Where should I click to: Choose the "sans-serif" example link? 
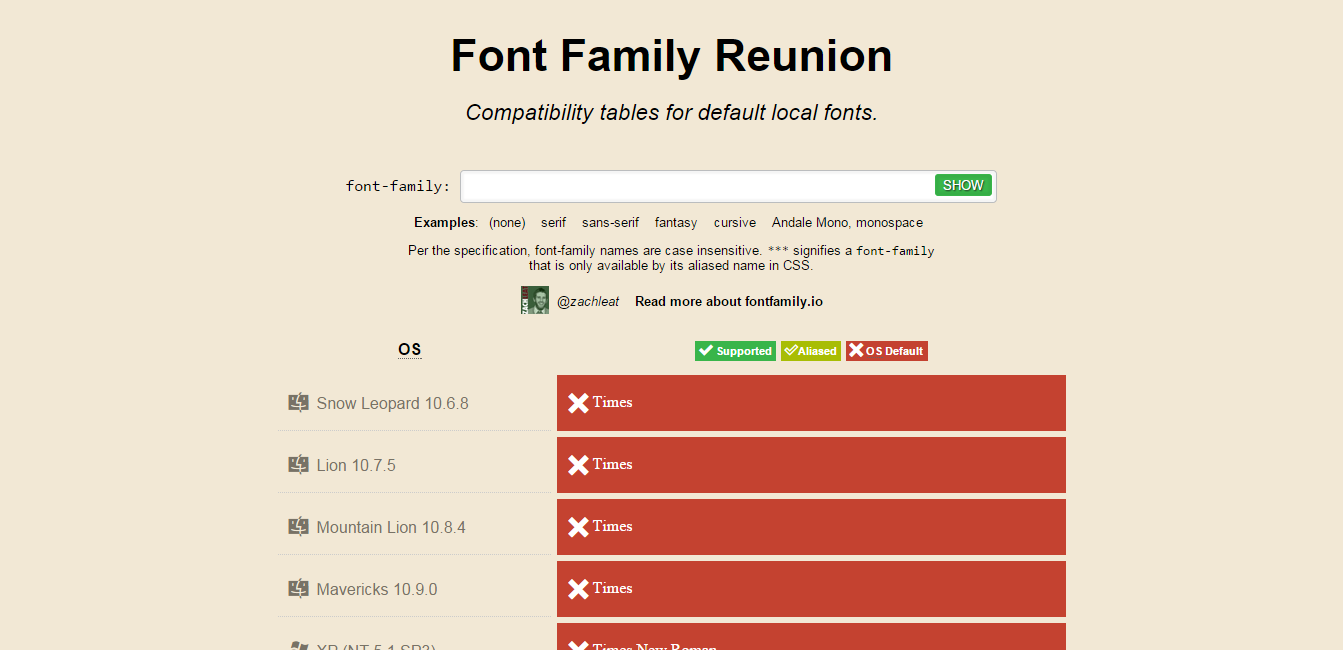610,223
